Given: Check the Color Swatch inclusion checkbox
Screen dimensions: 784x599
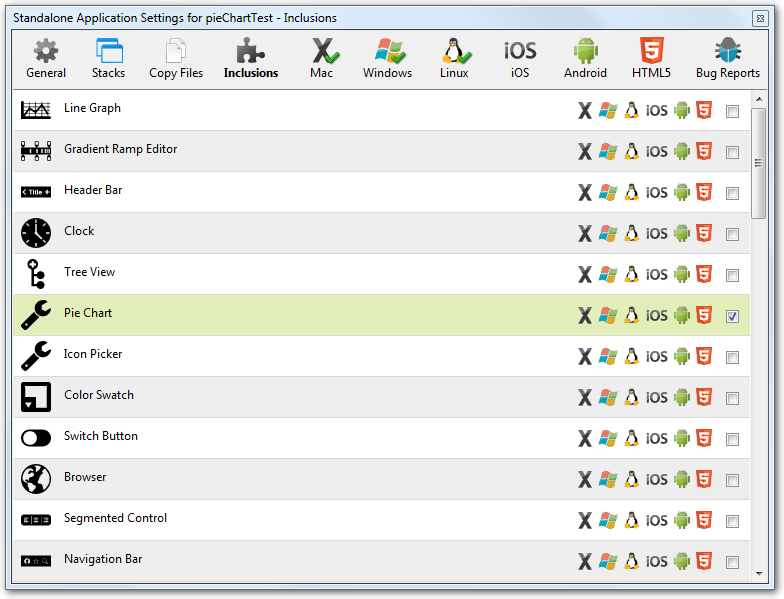Looking at the screenshot, I should point(733,398).
